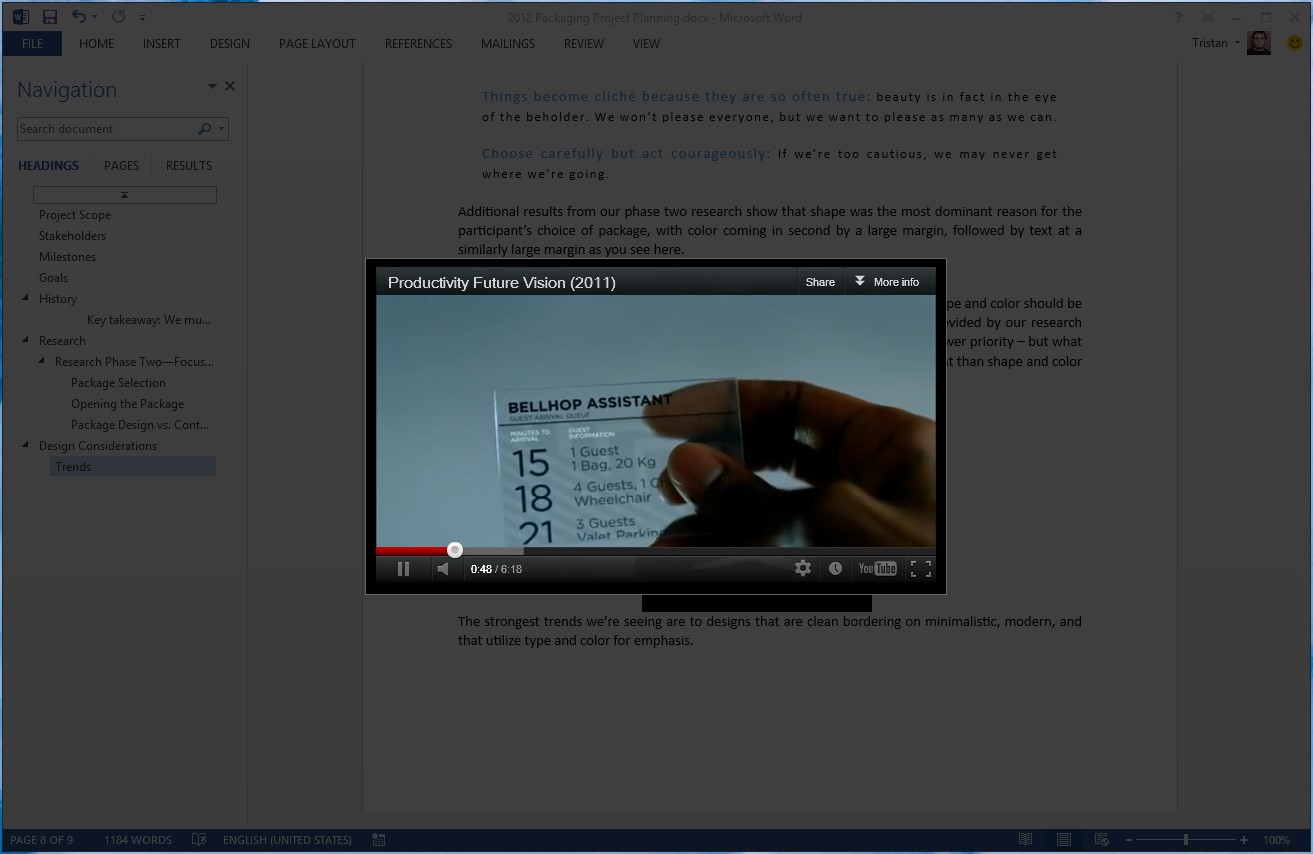Undo the last action from Quick Access Toolbar
This screenshot has width=1313, height=854.
[x=77, y=16]
